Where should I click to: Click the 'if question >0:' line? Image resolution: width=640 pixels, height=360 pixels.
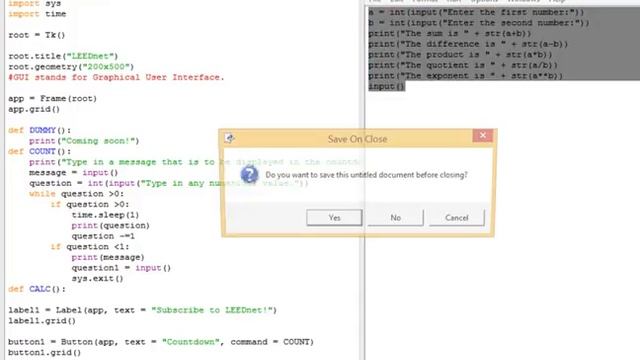pos(90,205)
